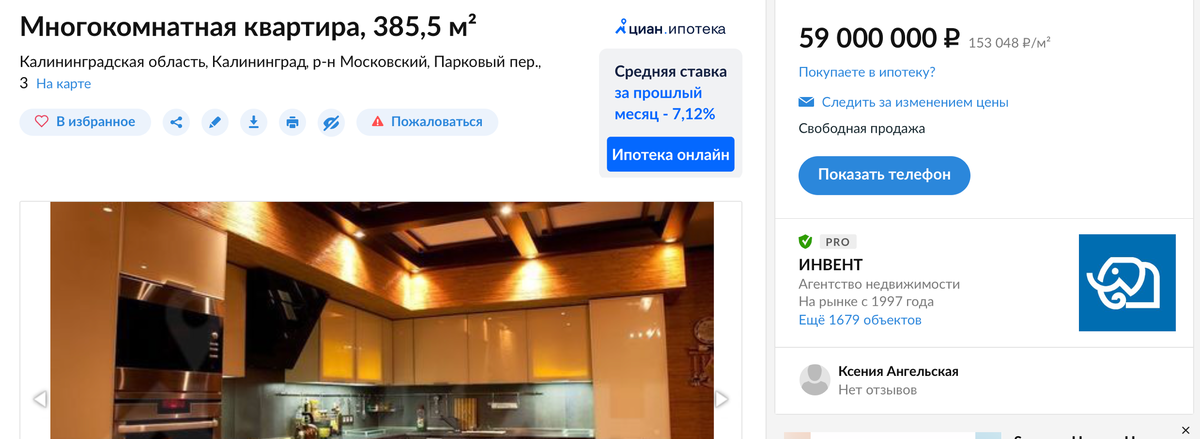
Task: Add listing to favorites with heart button
Action: coord(85,122)
